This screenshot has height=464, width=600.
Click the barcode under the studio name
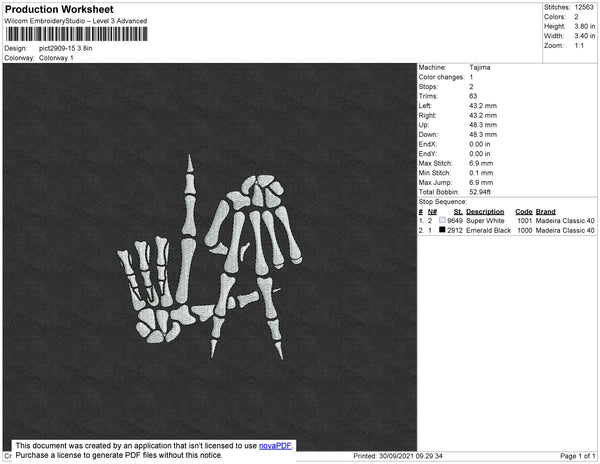pos(75,34)
